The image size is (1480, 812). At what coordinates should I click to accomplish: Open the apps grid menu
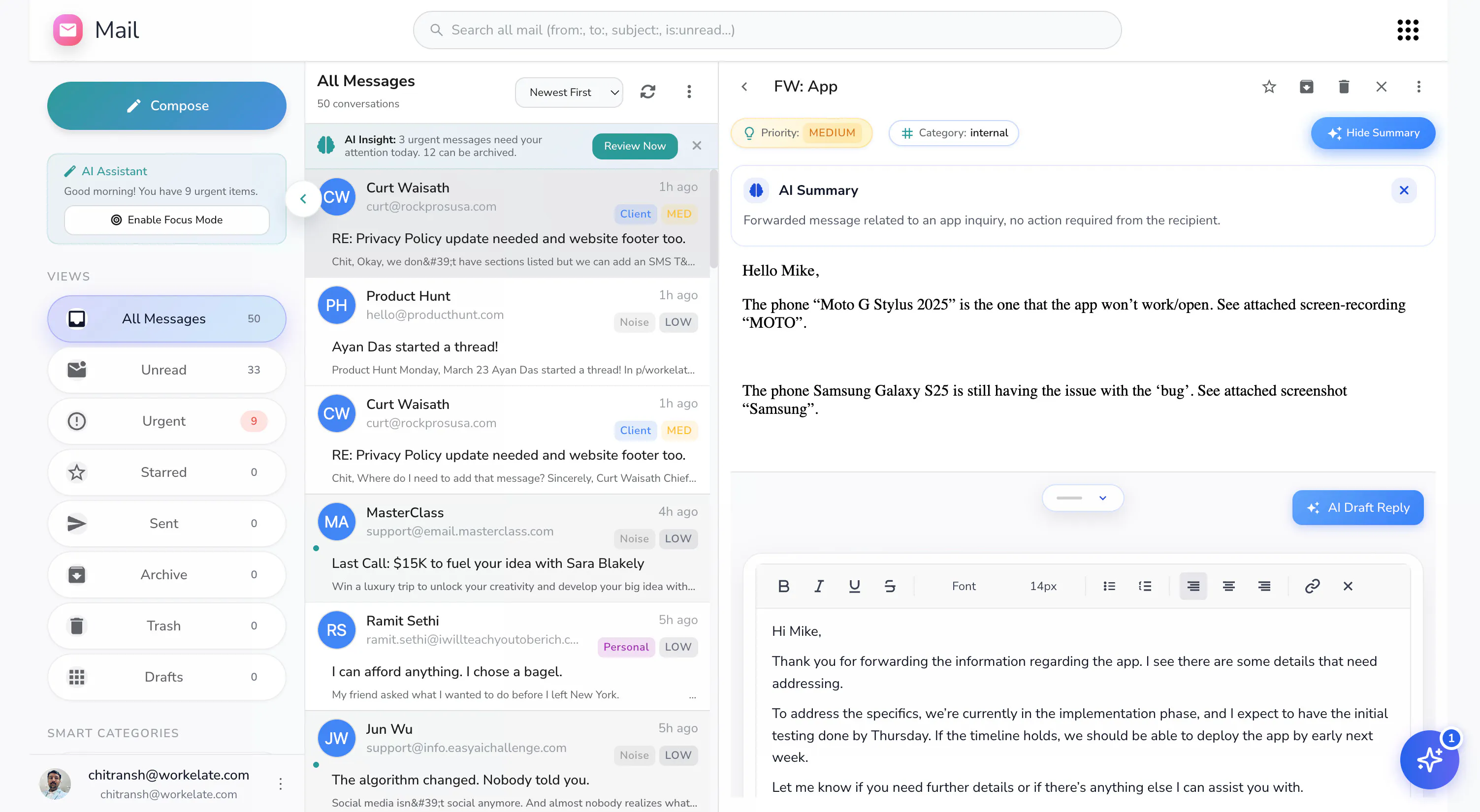1408,30
